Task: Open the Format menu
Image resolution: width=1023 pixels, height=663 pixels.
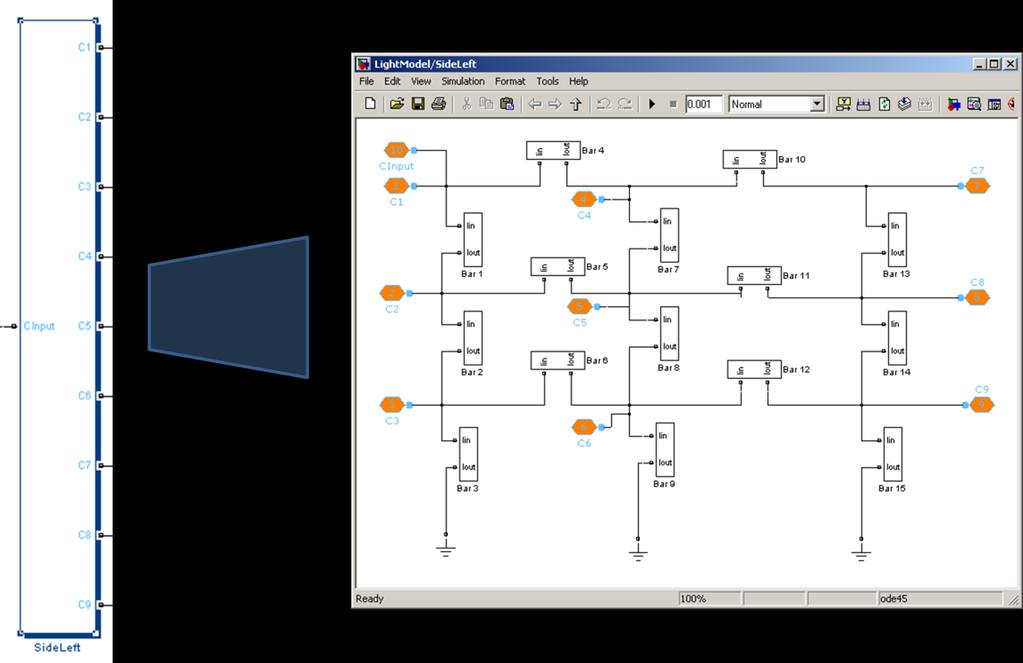Action: 510,81
